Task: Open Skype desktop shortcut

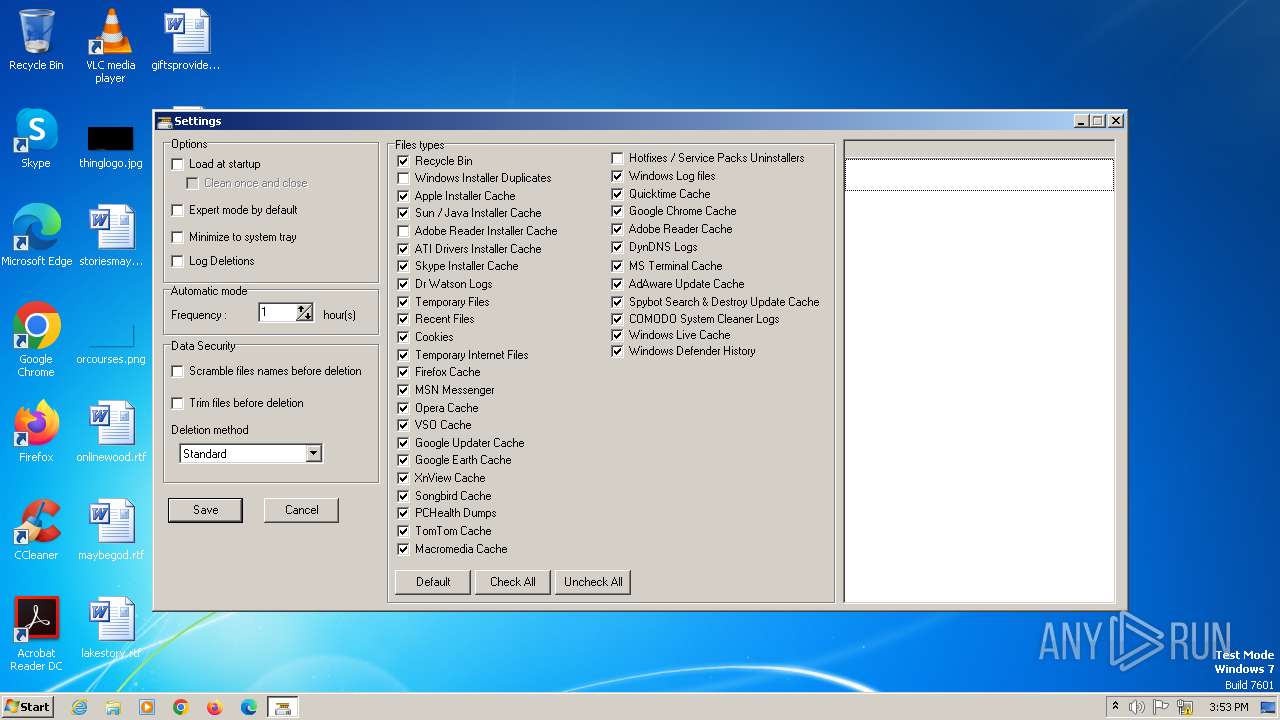Action: click(36, 138)
